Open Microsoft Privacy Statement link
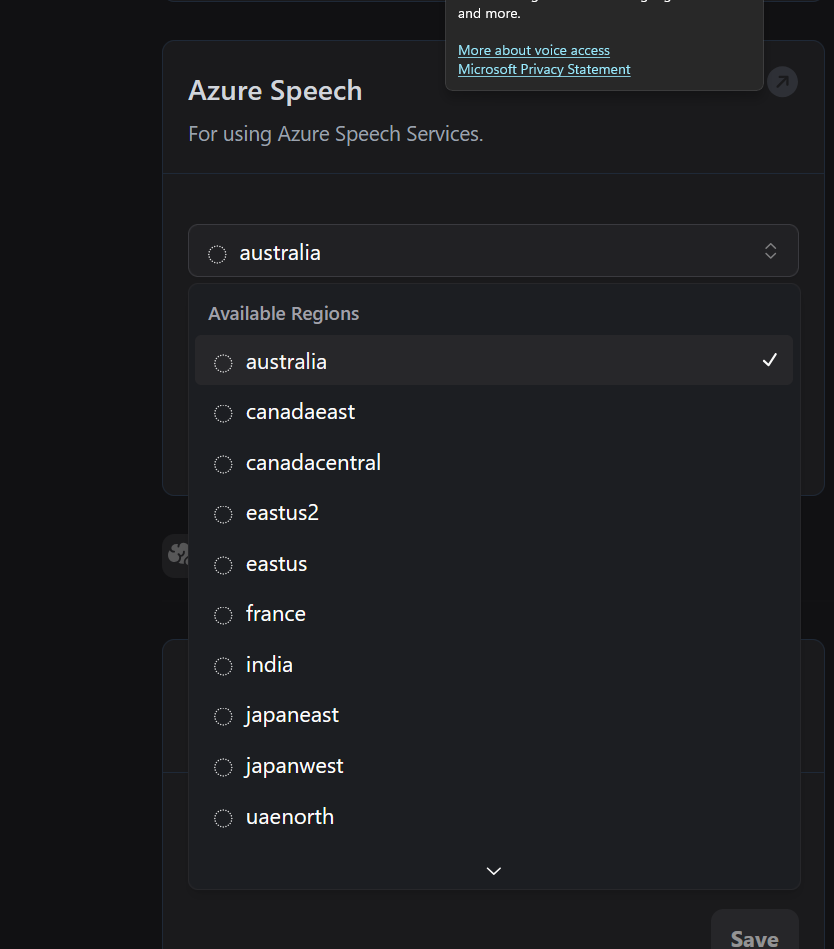Screen dimensions: 834x949 (544, 69)
